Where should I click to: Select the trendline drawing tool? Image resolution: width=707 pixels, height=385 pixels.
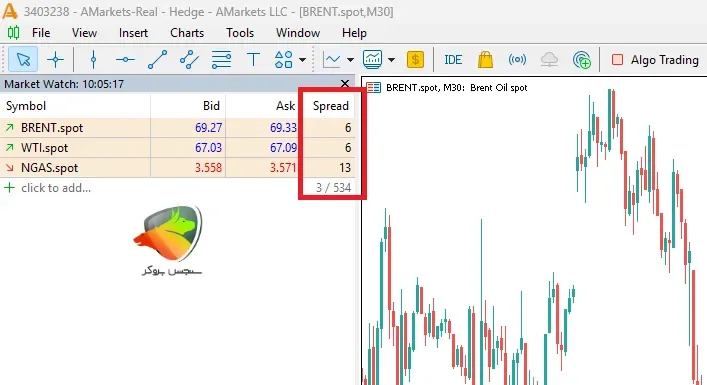pos(157,60)
